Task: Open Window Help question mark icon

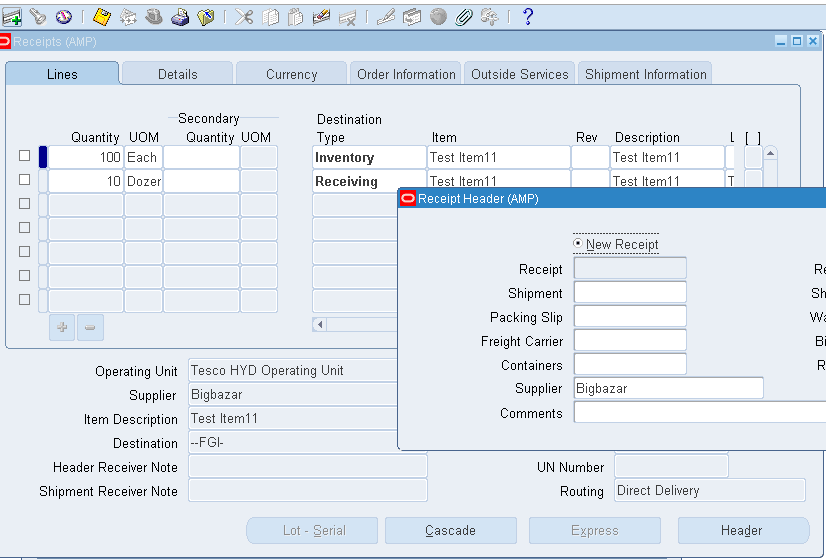Action: coord(528,17)
